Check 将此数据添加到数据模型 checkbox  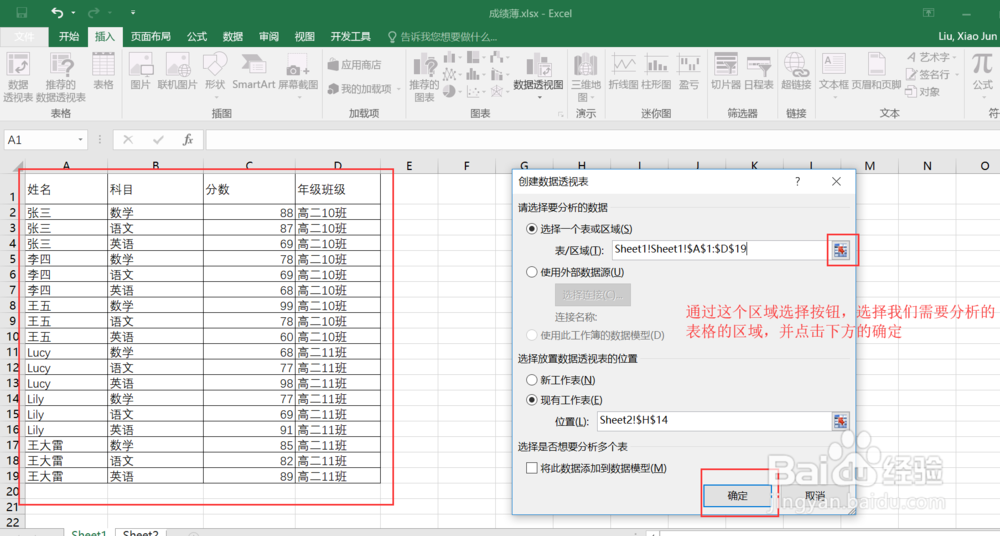pos(532,468)
